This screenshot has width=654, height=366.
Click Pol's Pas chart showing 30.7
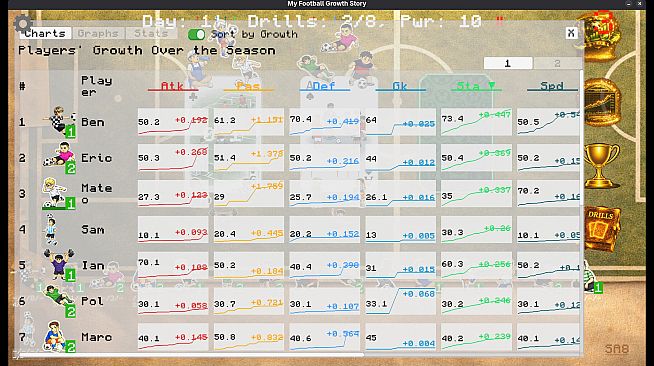(x=249, y=301)
